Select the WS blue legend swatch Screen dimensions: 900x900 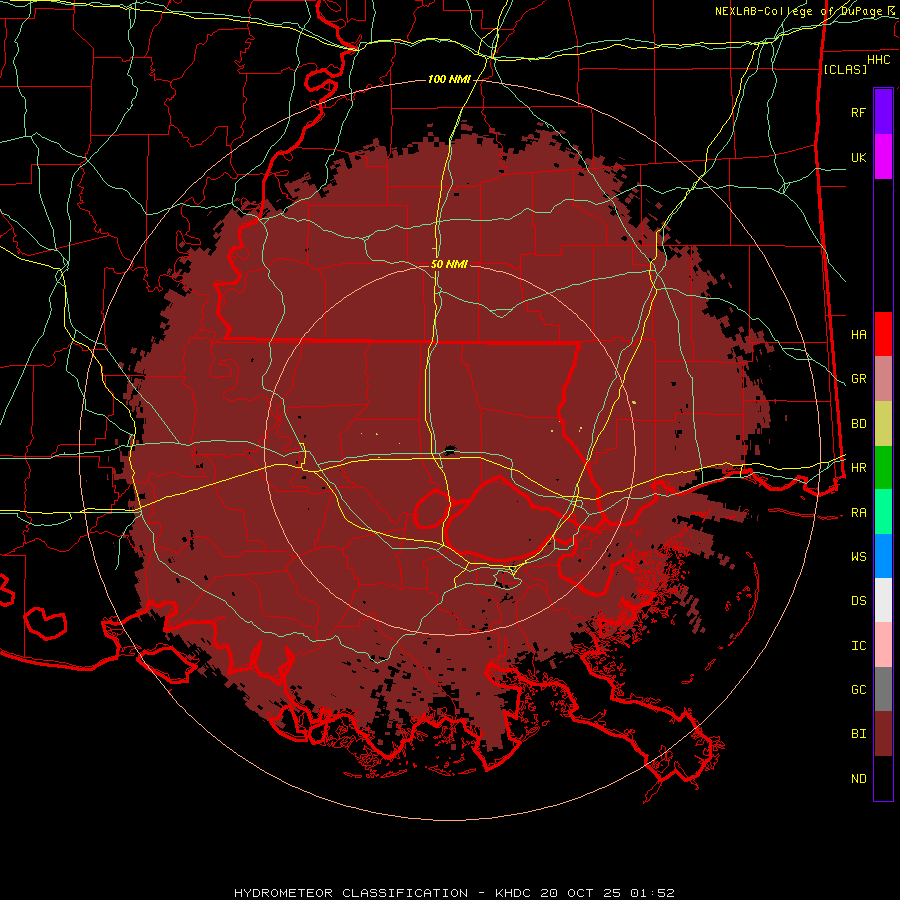(883, 556)
